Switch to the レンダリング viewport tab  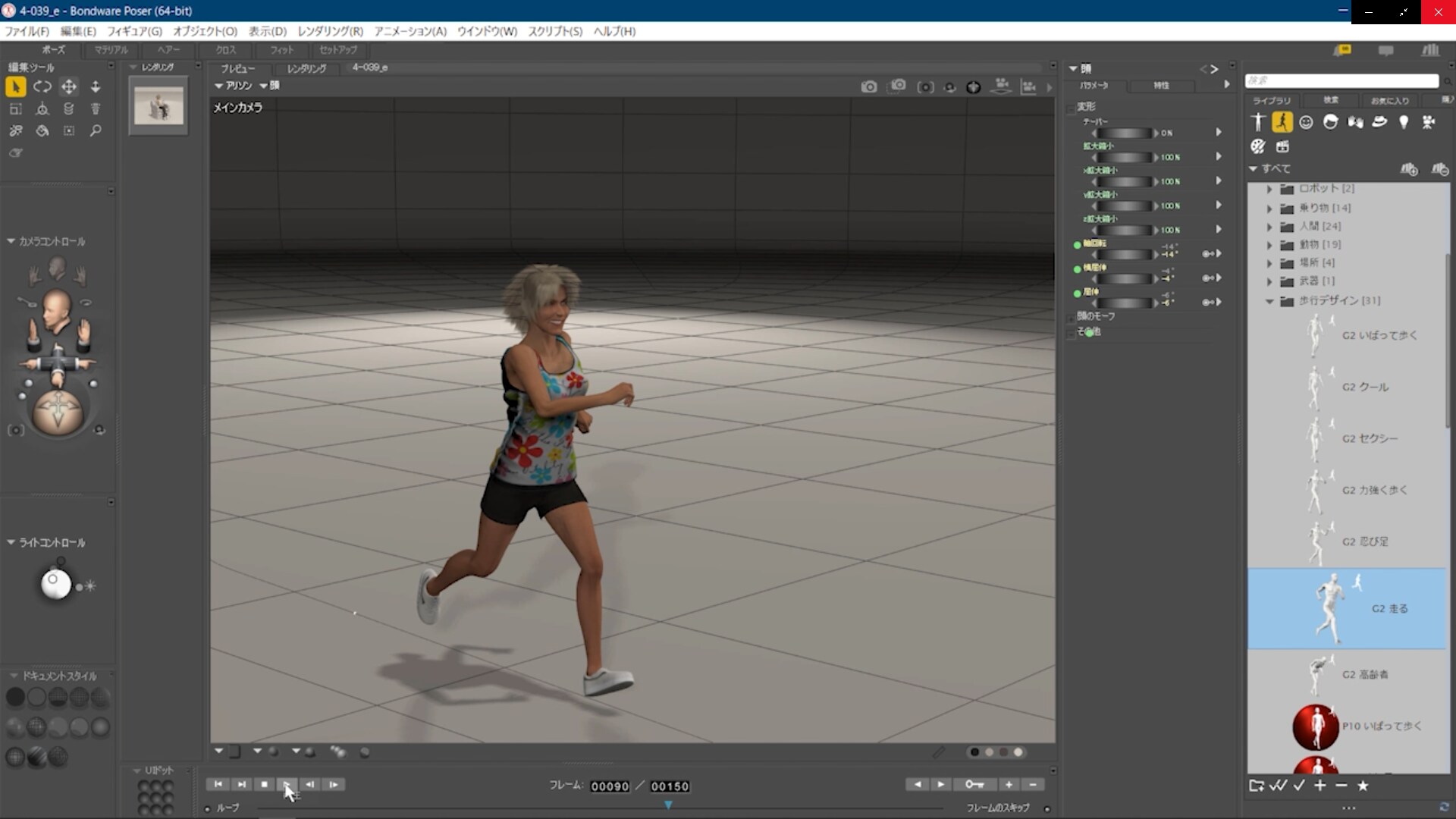point(306,68)
